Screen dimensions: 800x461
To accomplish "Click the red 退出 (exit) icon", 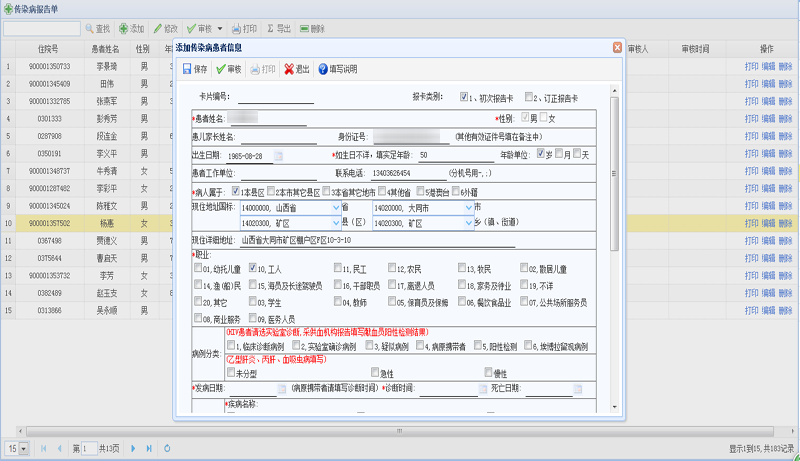I will tap(289, 69).
